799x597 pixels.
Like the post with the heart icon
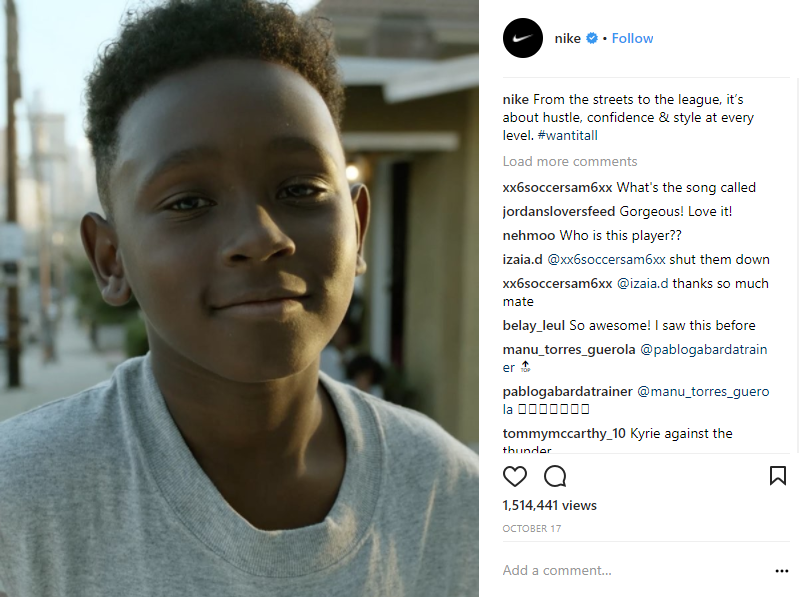point(515,476)
